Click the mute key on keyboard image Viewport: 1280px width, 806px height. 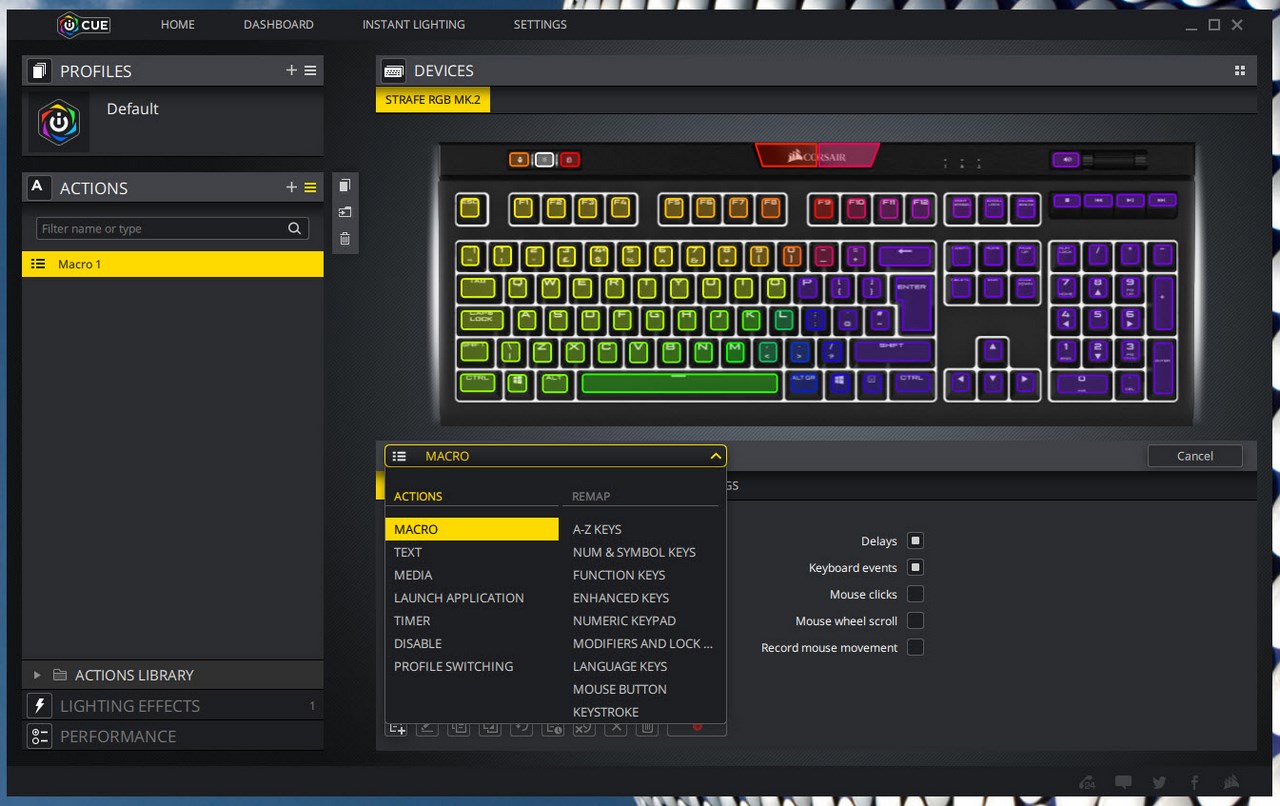point(1065,159)
